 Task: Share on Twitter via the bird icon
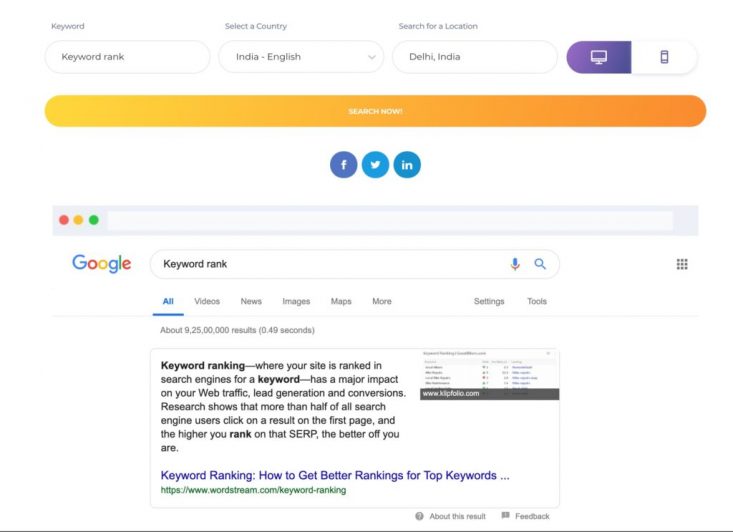[375, 165]
